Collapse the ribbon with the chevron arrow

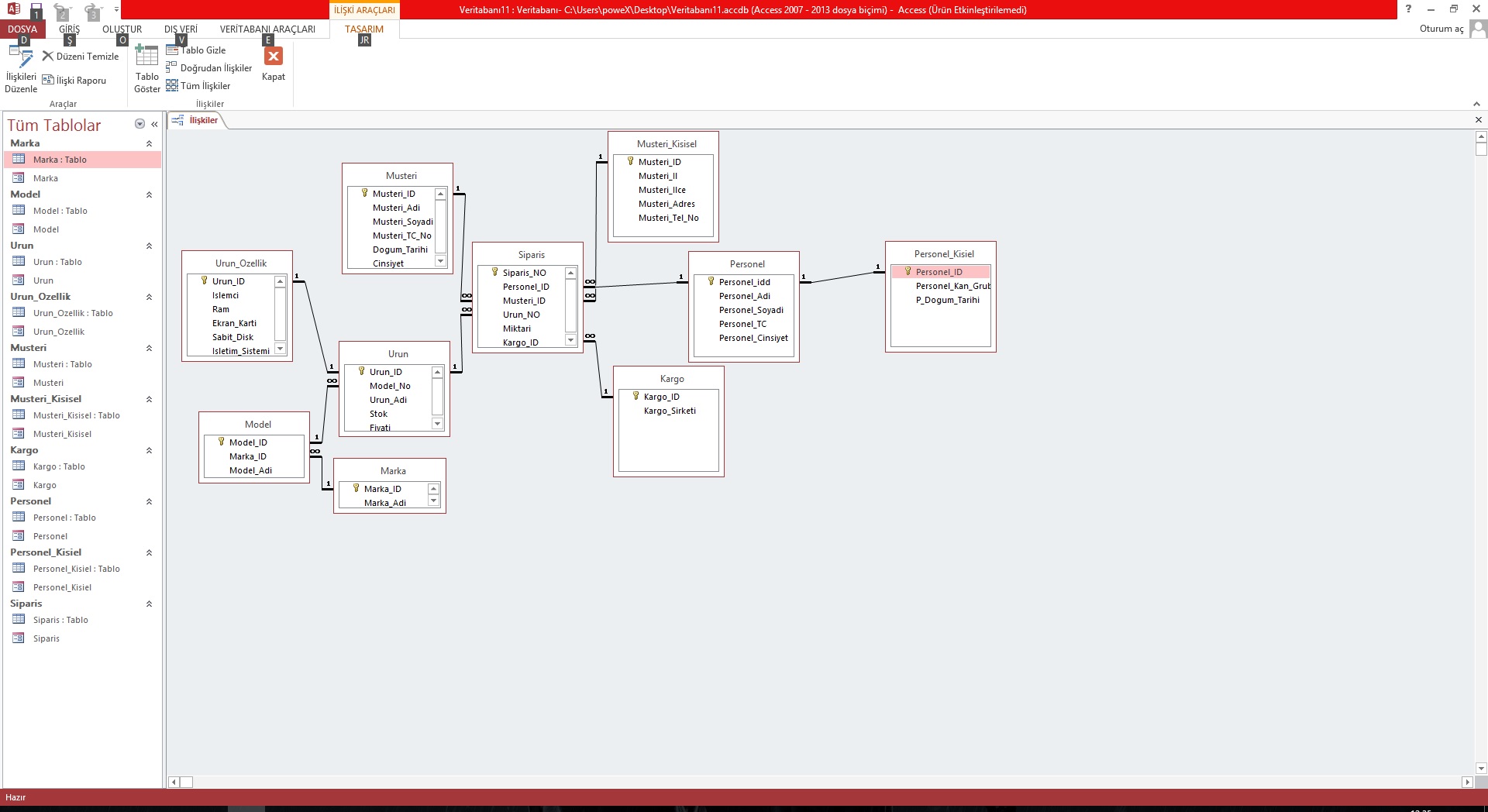pos(1476,104)
